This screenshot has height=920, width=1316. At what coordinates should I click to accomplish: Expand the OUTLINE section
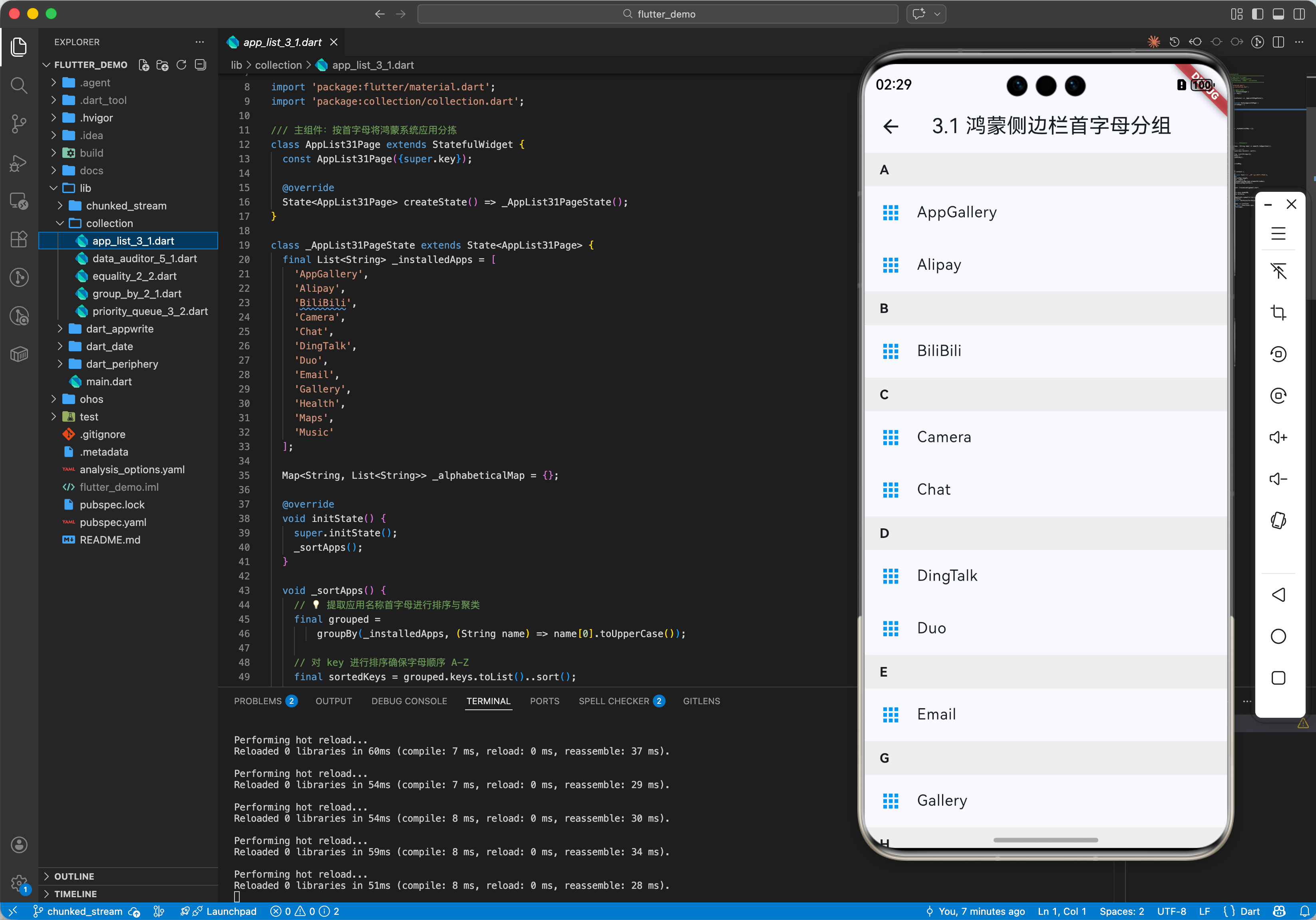(x=74, y=876)
